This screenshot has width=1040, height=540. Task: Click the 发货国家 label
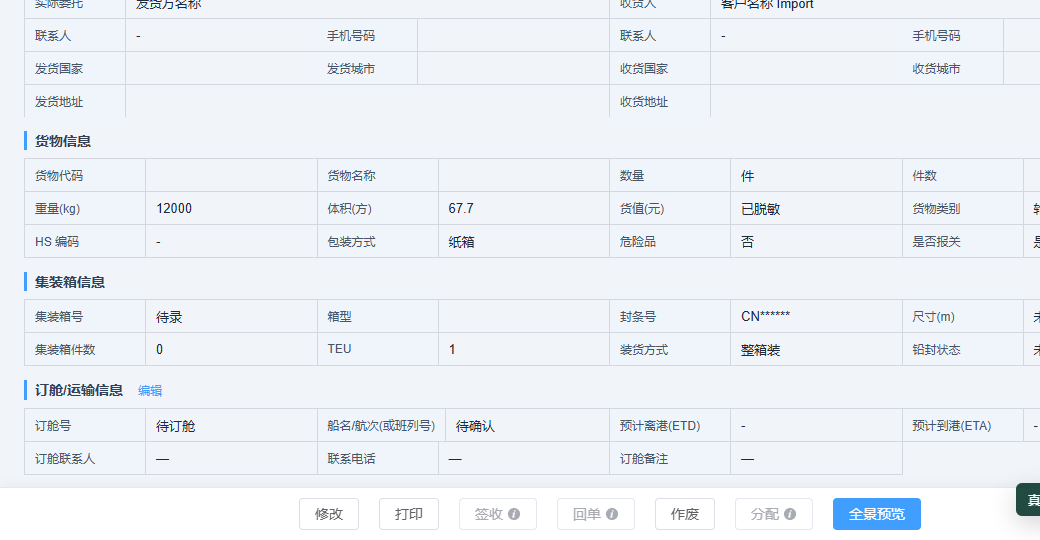point(59,69)
